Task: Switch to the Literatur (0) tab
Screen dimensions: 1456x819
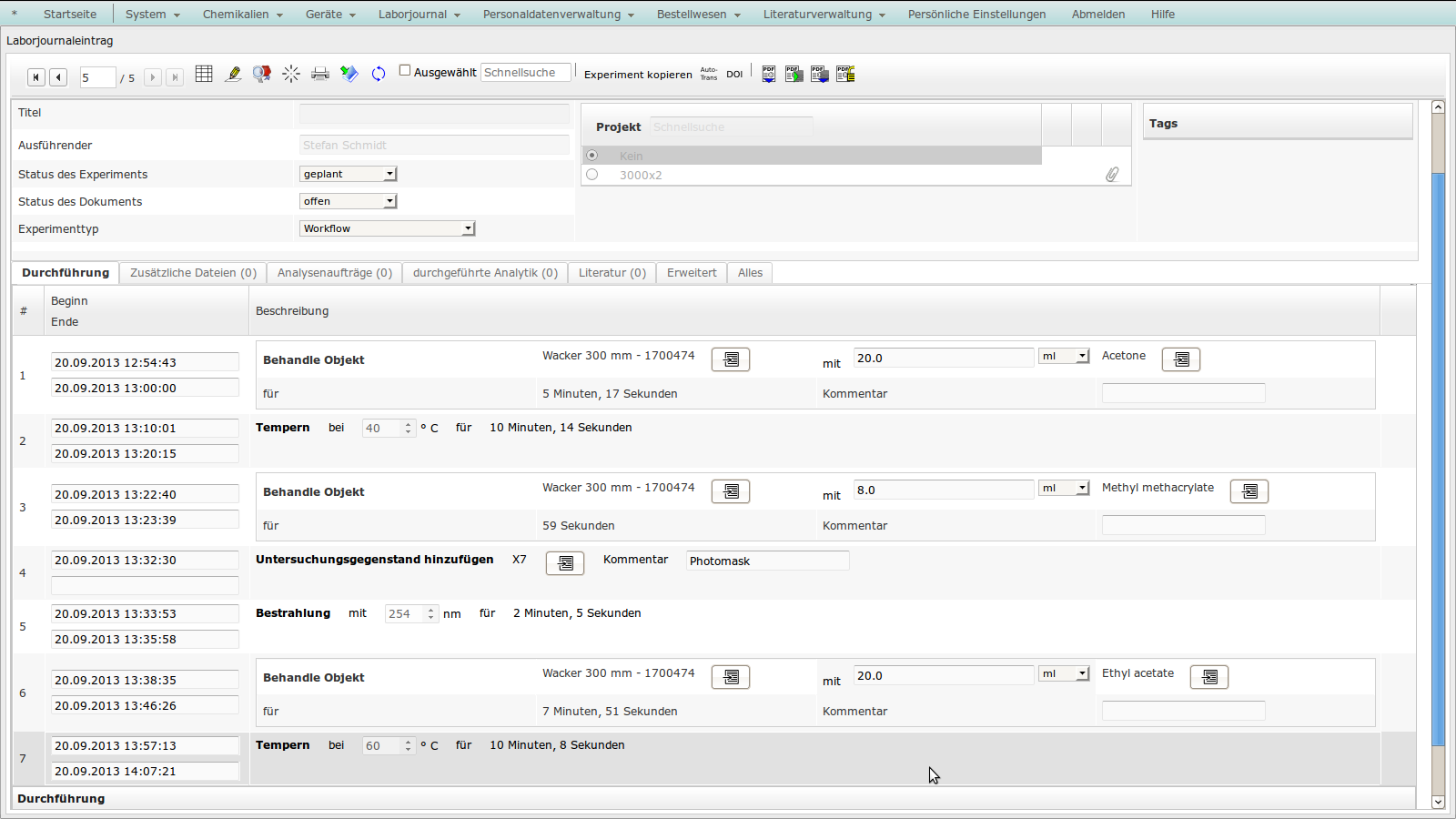Action: pos(612,273)
